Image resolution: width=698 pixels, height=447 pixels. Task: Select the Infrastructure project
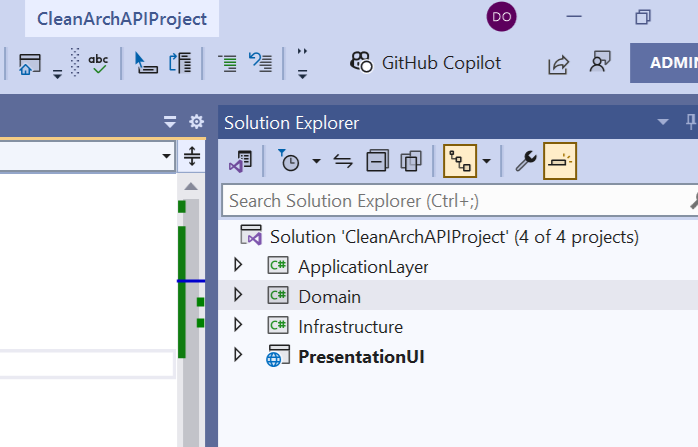point(350,327)
